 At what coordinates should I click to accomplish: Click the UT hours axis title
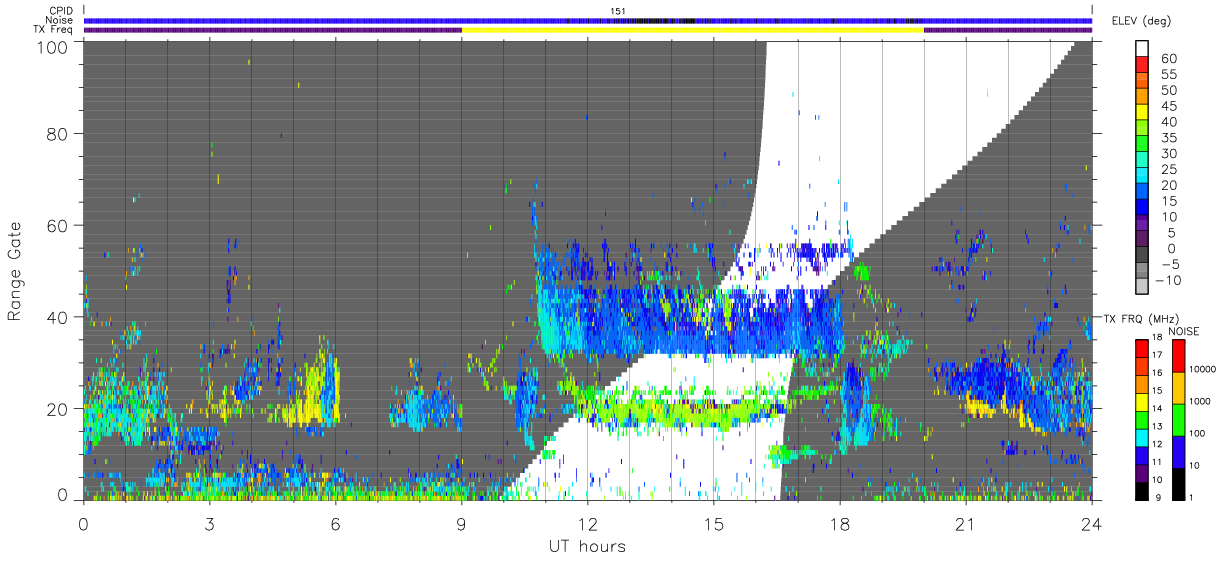click(x=586, y=547)
